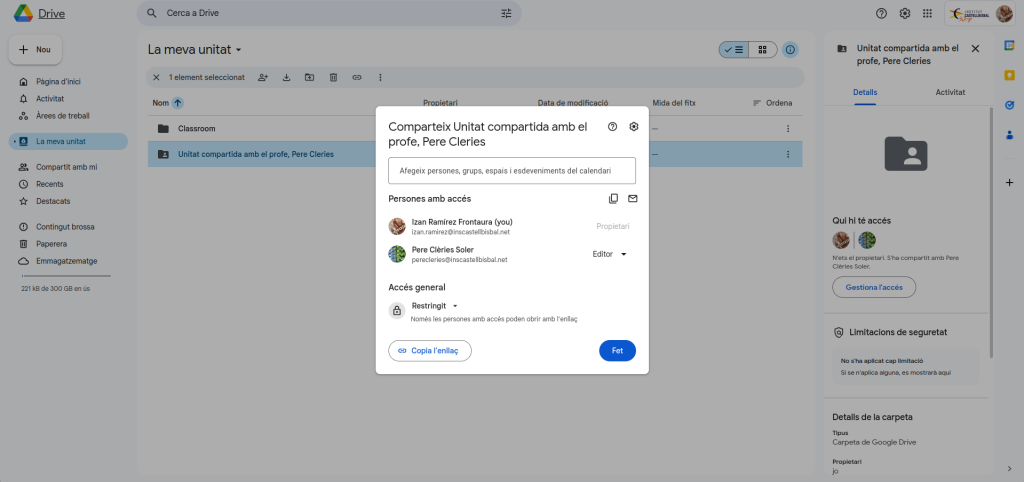Click the add people input field

[511, 171]
